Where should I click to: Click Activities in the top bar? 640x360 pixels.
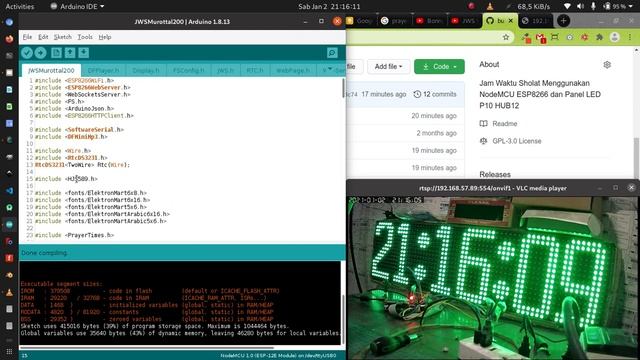click(20, 7)
